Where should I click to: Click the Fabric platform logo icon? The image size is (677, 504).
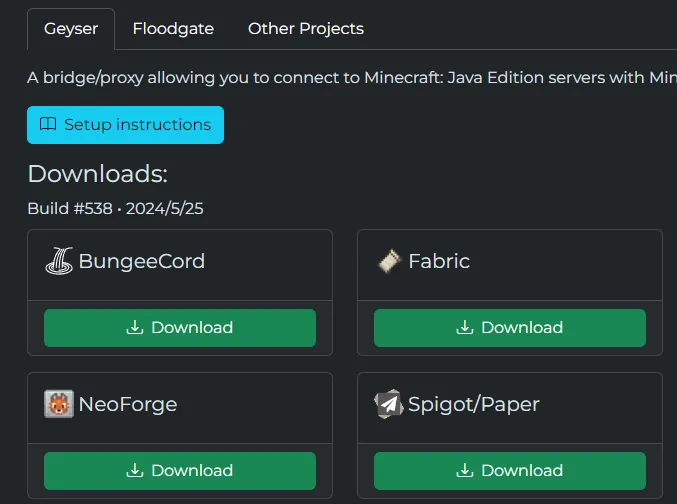[389, 262]
